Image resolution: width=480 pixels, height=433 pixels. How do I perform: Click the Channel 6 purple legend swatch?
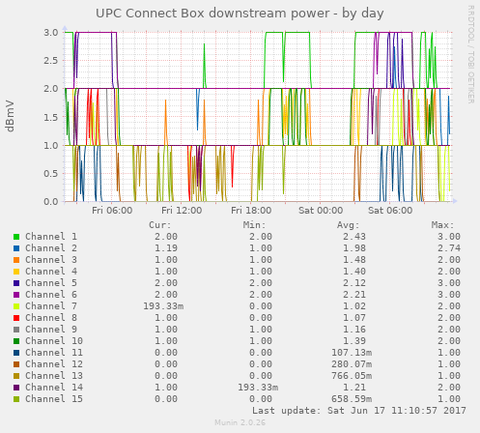pyautogui.click(x=16, y=295)
